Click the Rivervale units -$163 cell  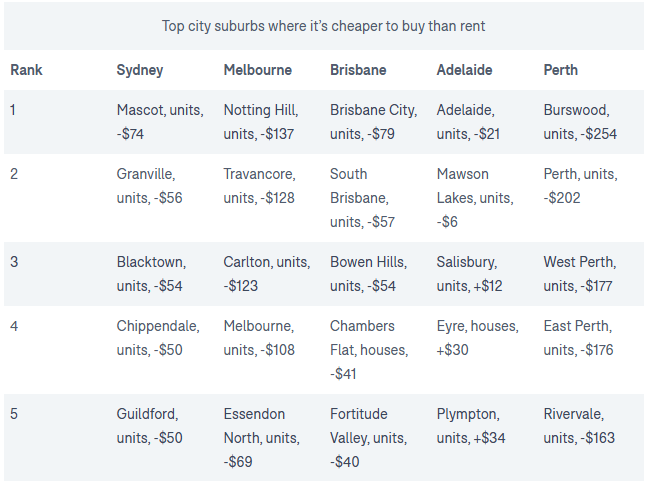(580, 426)
